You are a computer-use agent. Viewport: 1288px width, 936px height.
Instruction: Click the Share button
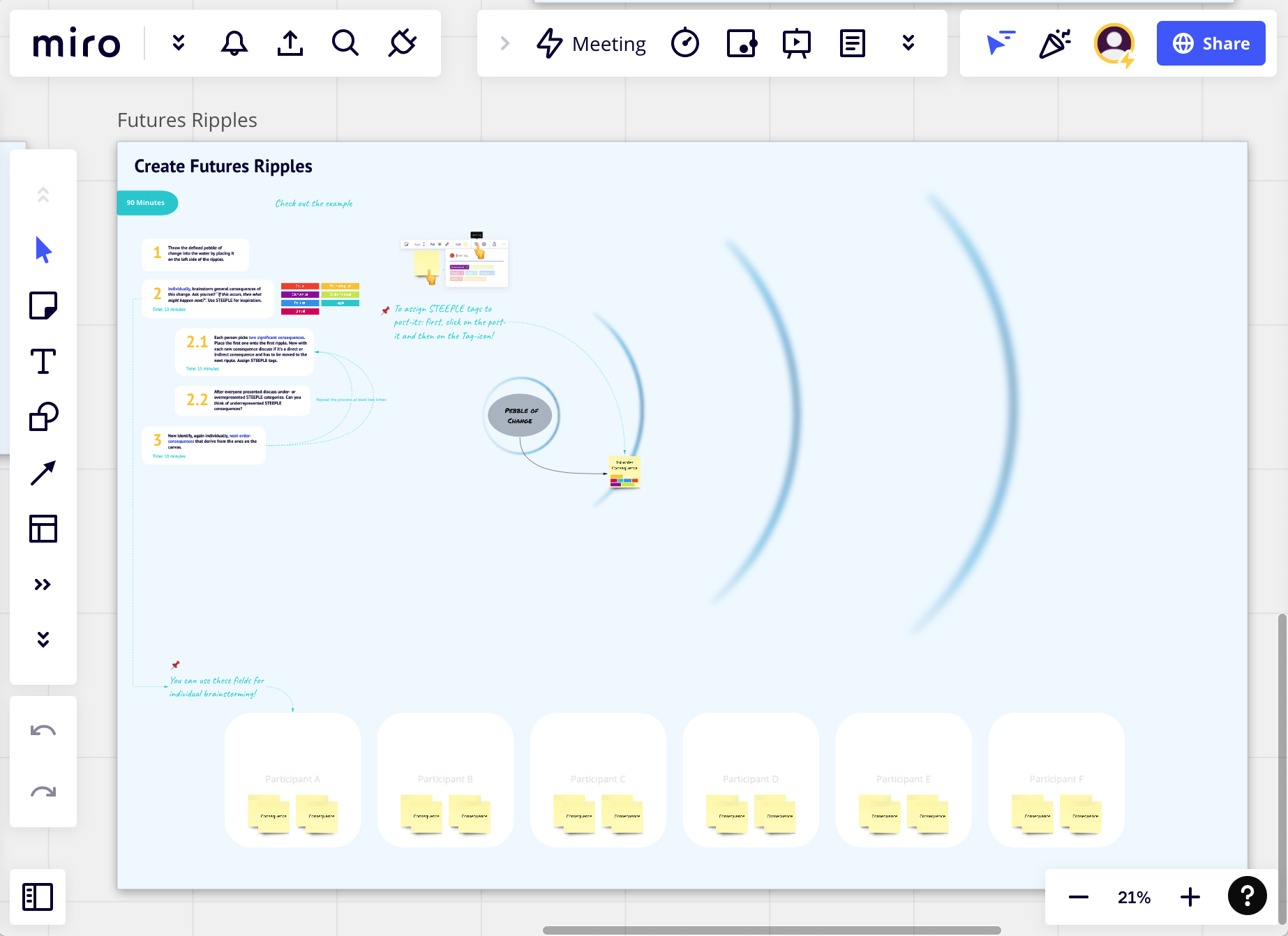(1211, 43)
